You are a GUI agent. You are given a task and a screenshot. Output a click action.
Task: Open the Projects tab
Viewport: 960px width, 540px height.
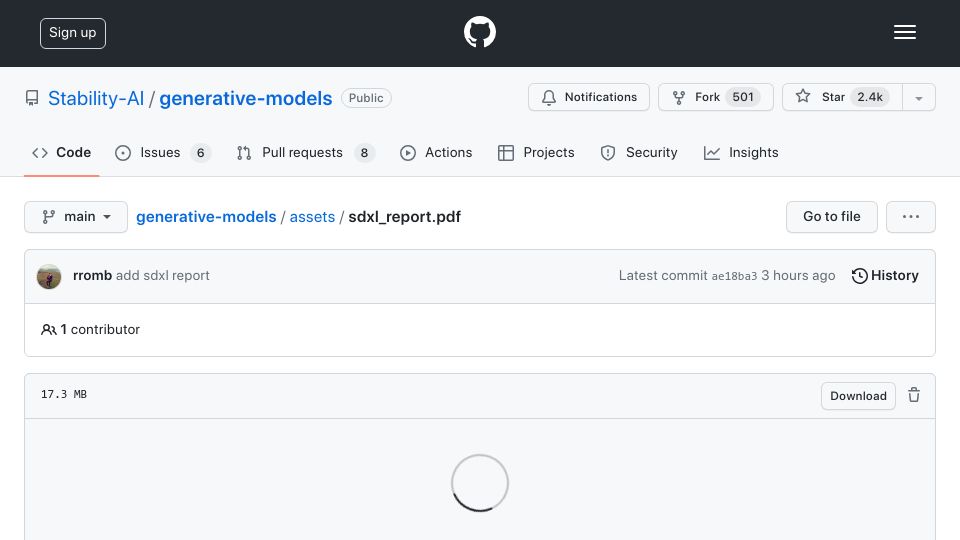pos(536,152)
